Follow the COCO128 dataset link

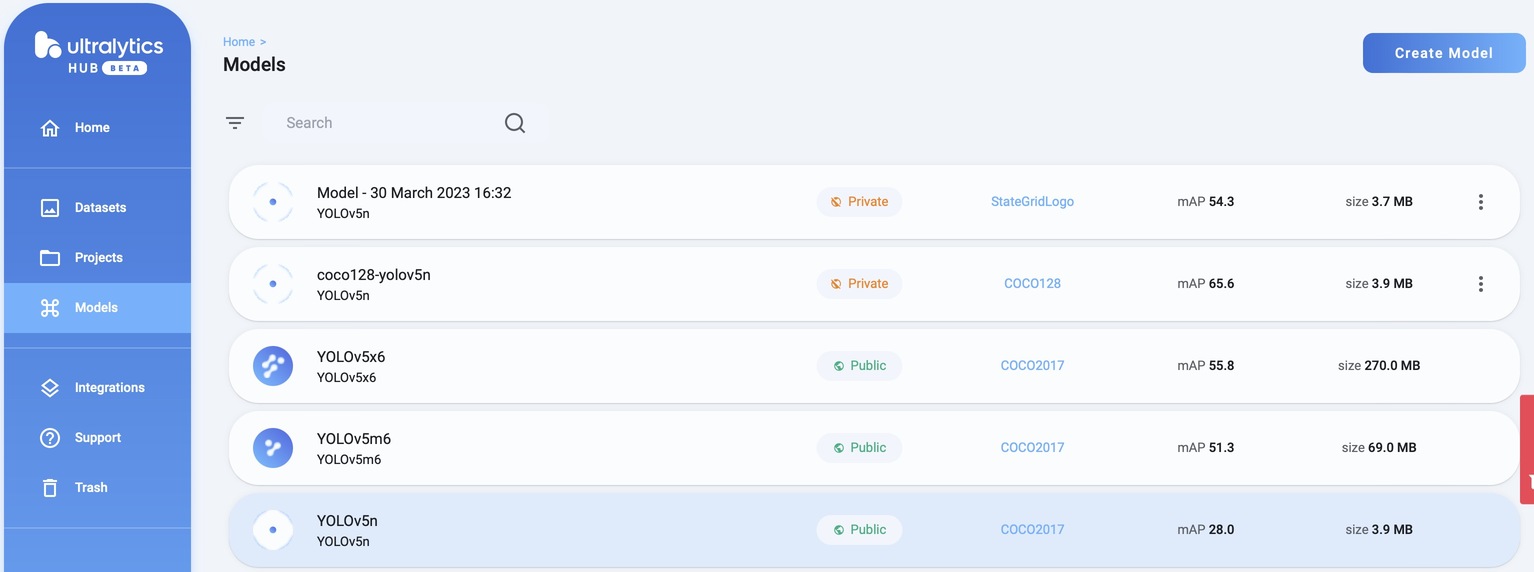[1032, 284]
